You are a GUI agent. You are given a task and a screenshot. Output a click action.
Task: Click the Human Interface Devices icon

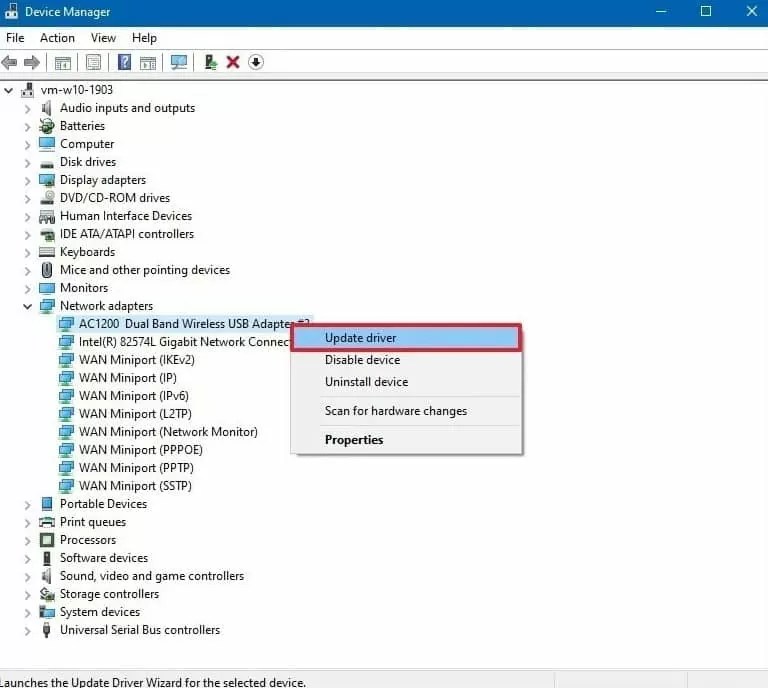(47, 216)
